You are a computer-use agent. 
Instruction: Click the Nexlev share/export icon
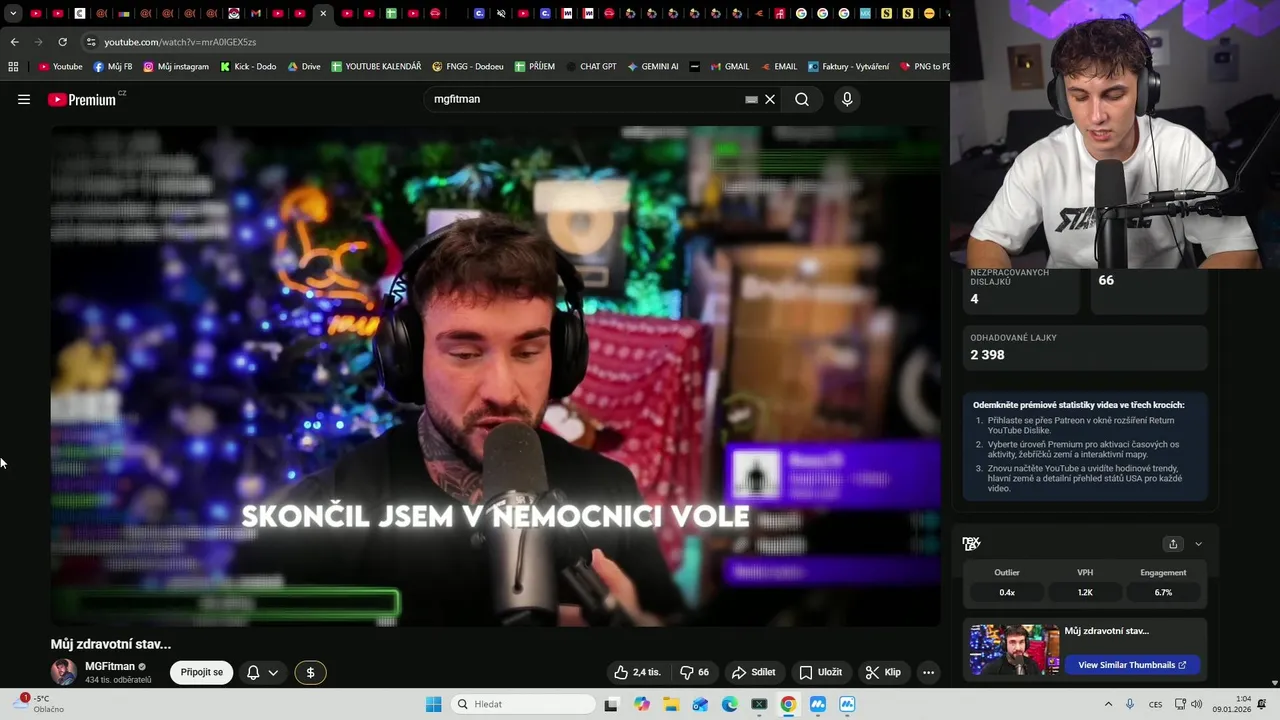(1173, 544)
